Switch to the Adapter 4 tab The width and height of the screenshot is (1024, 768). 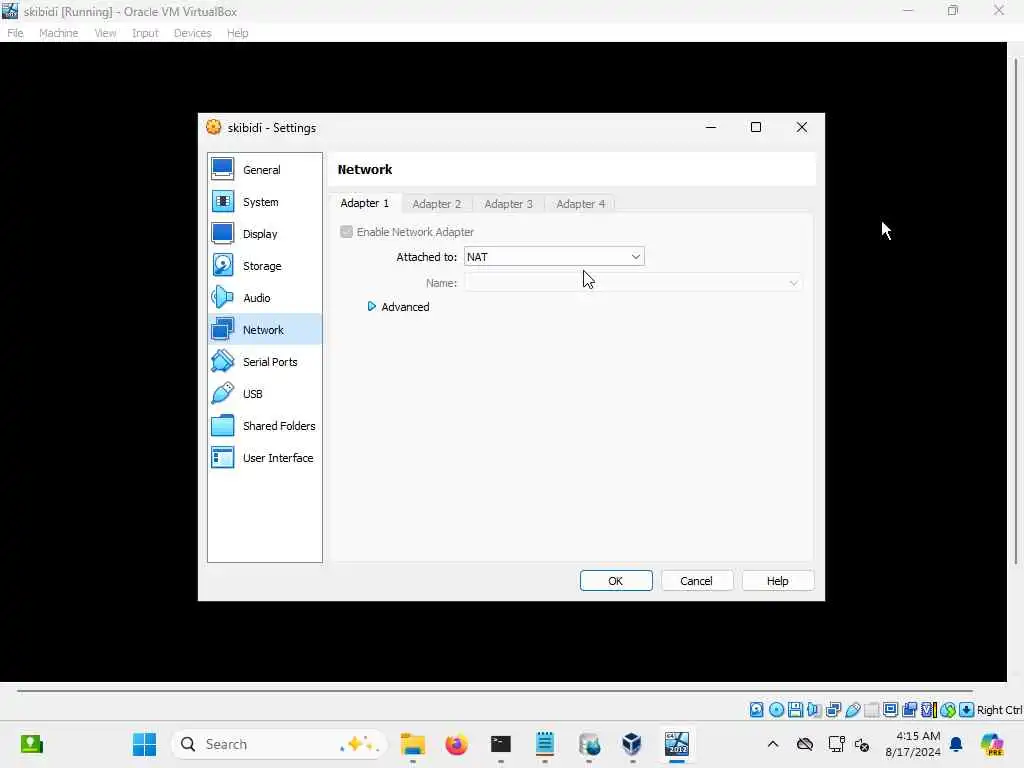click(581, 204)
